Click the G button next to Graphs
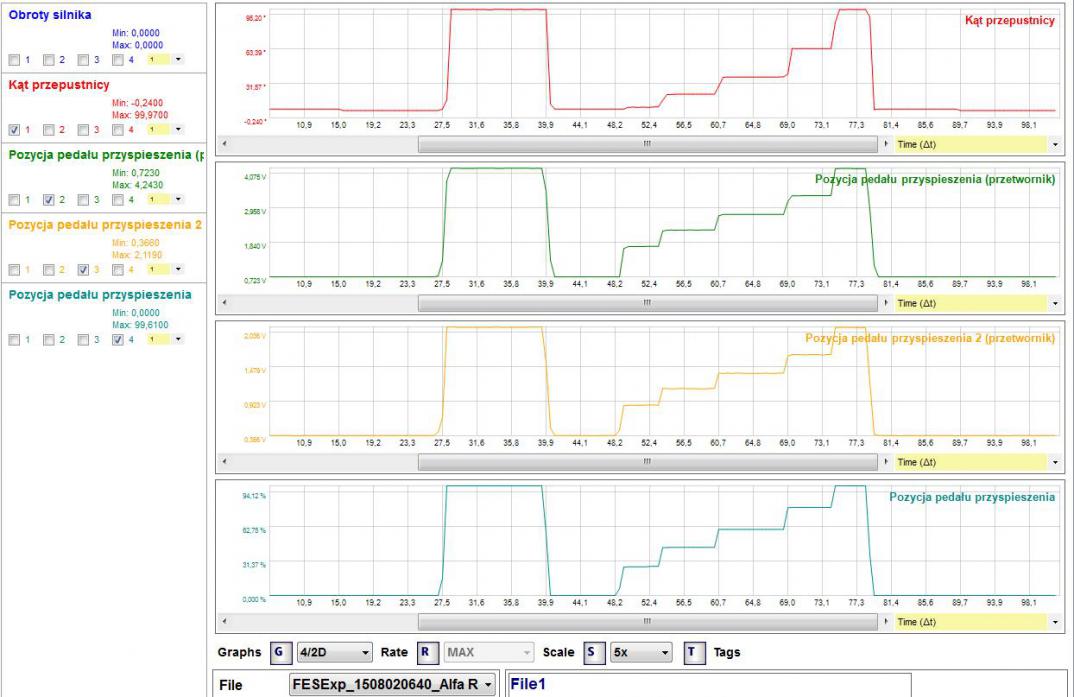The image size is (1074, 697). tap(279, 652)
